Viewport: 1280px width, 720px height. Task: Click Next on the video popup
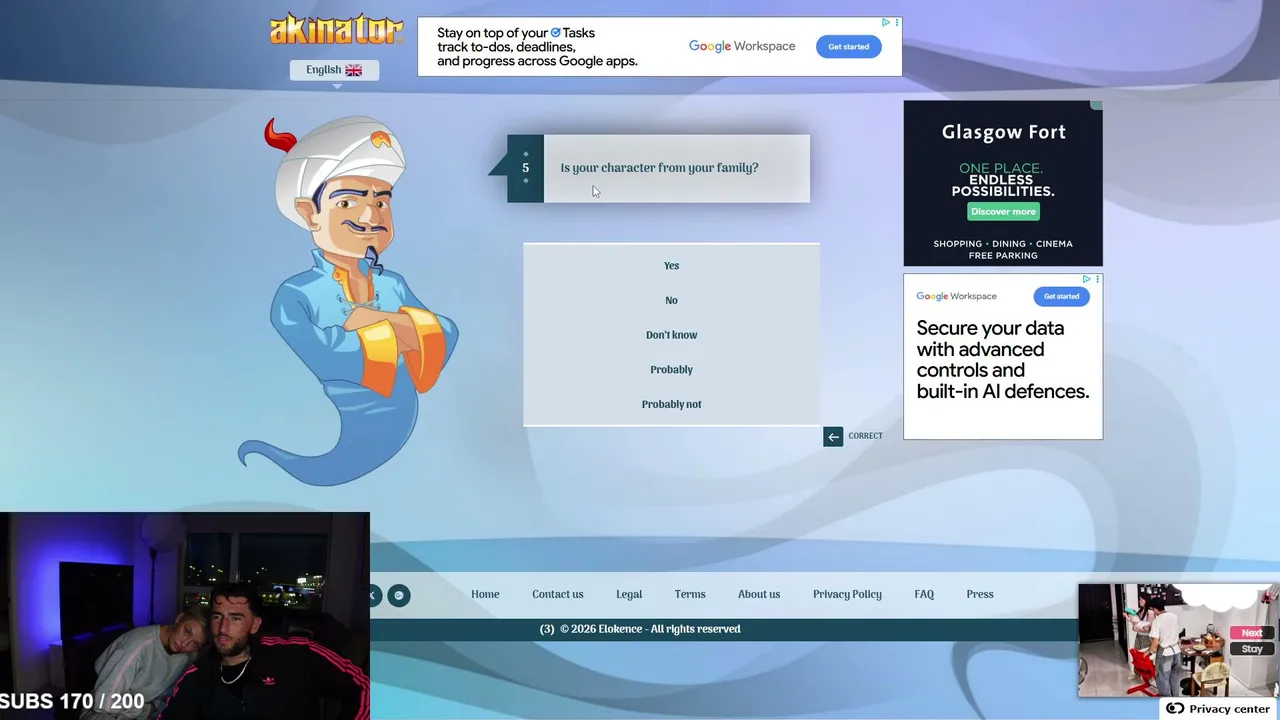[1251, 633]
